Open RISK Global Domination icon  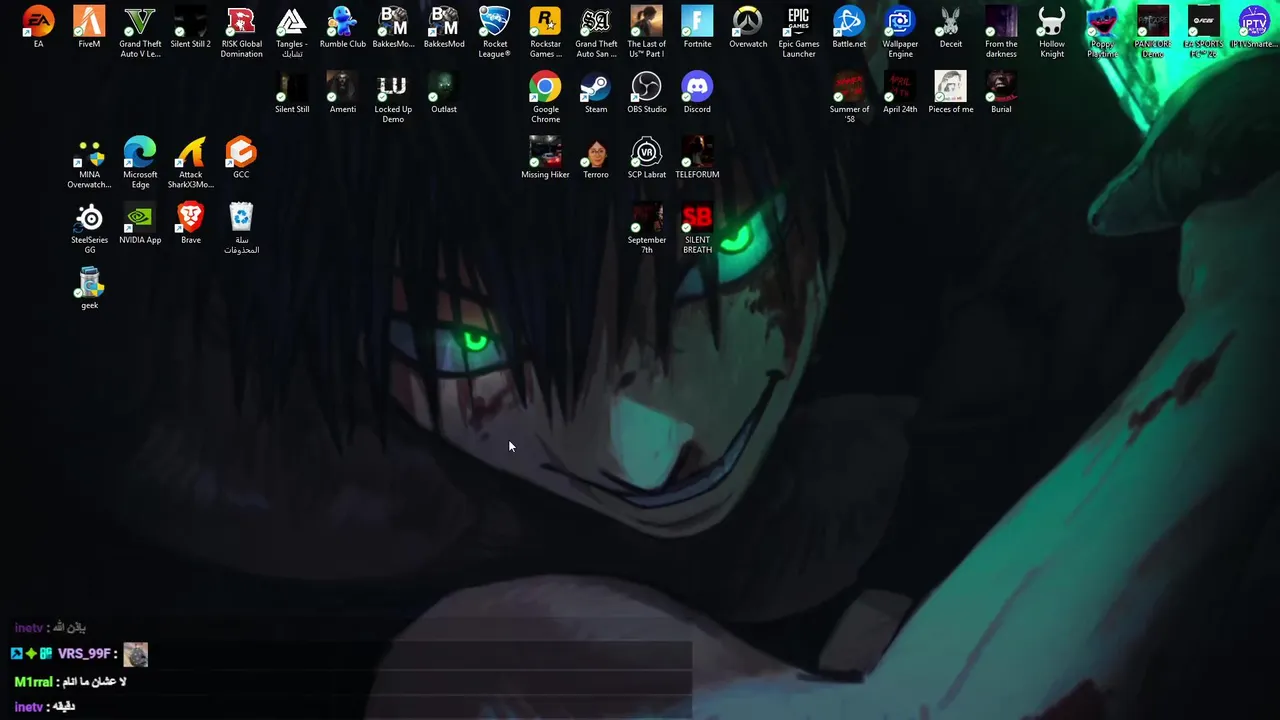(x=241, y=22)
